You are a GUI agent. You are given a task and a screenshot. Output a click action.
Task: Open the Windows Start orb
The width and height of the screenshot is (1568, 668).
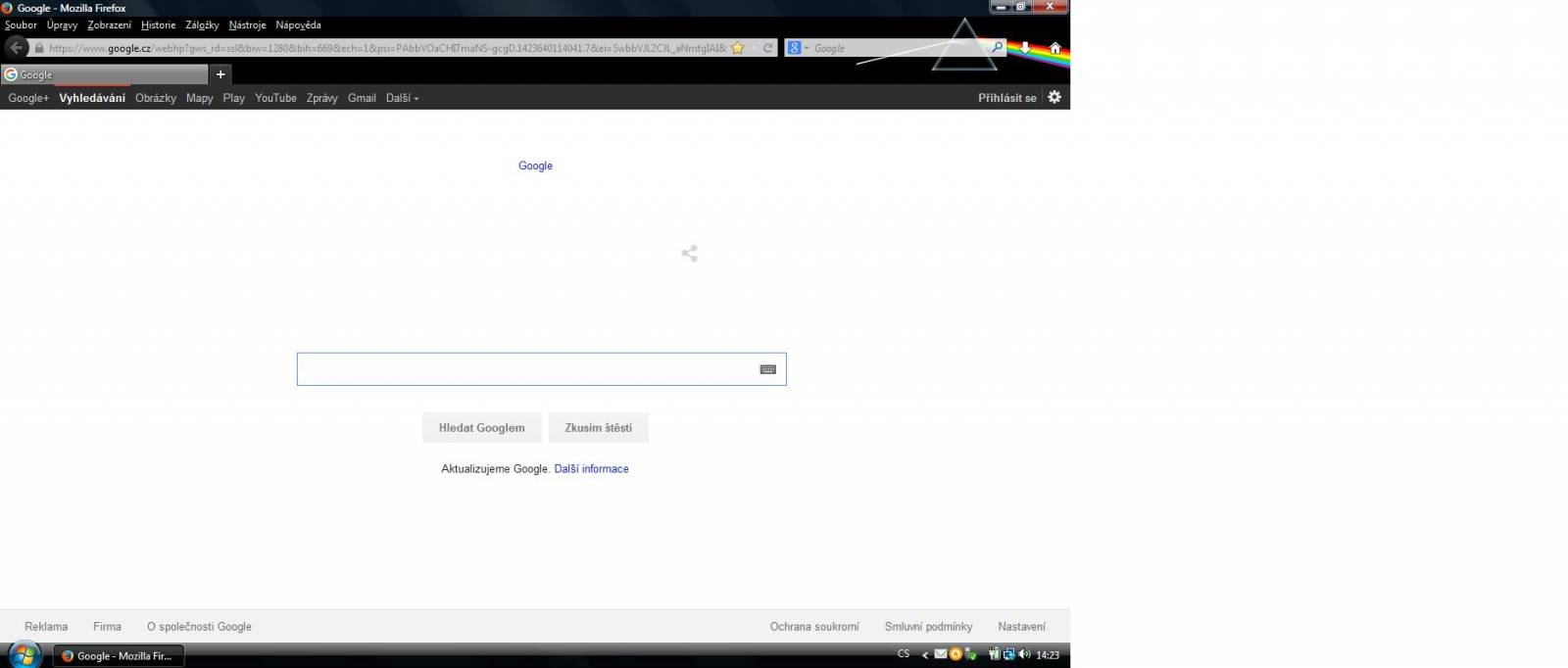24,654
